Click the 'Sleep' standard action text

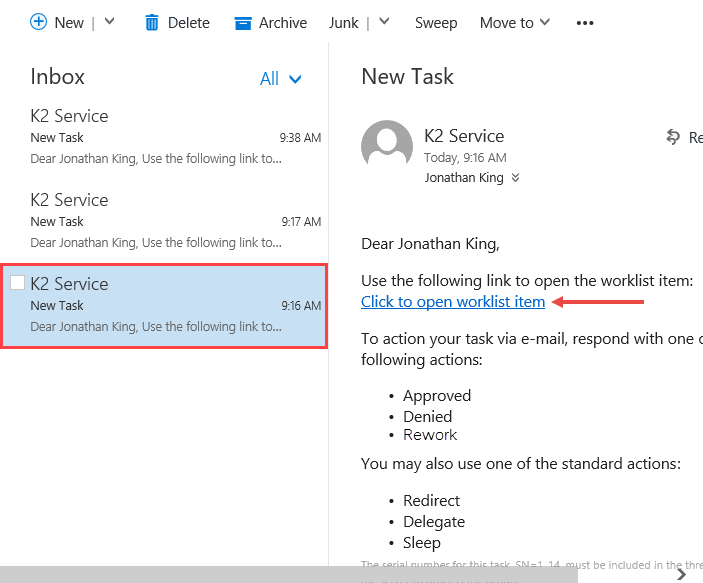click(422, 543)
